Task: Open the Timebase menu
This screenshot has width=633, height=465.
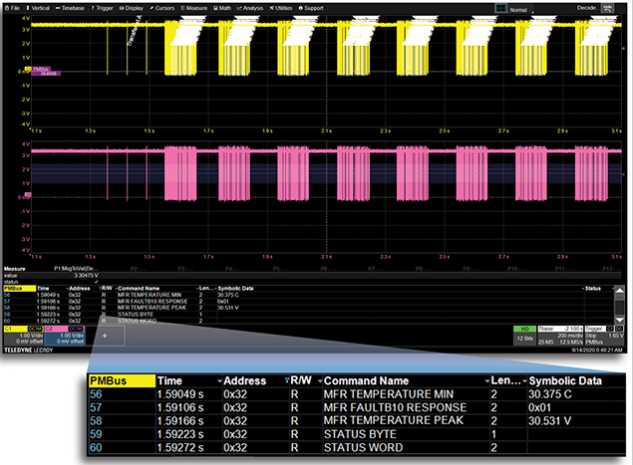Action: 70,8
